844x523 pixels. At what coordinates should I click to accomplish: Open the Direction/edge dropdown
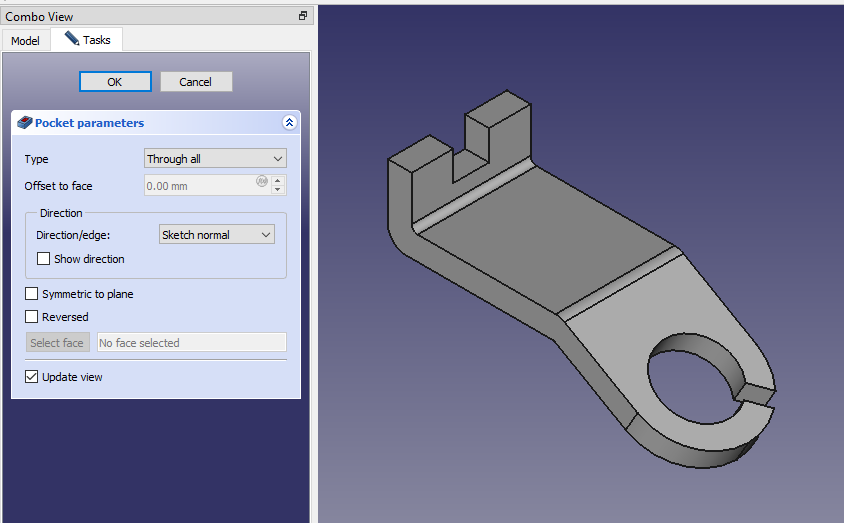coord(217,235)
